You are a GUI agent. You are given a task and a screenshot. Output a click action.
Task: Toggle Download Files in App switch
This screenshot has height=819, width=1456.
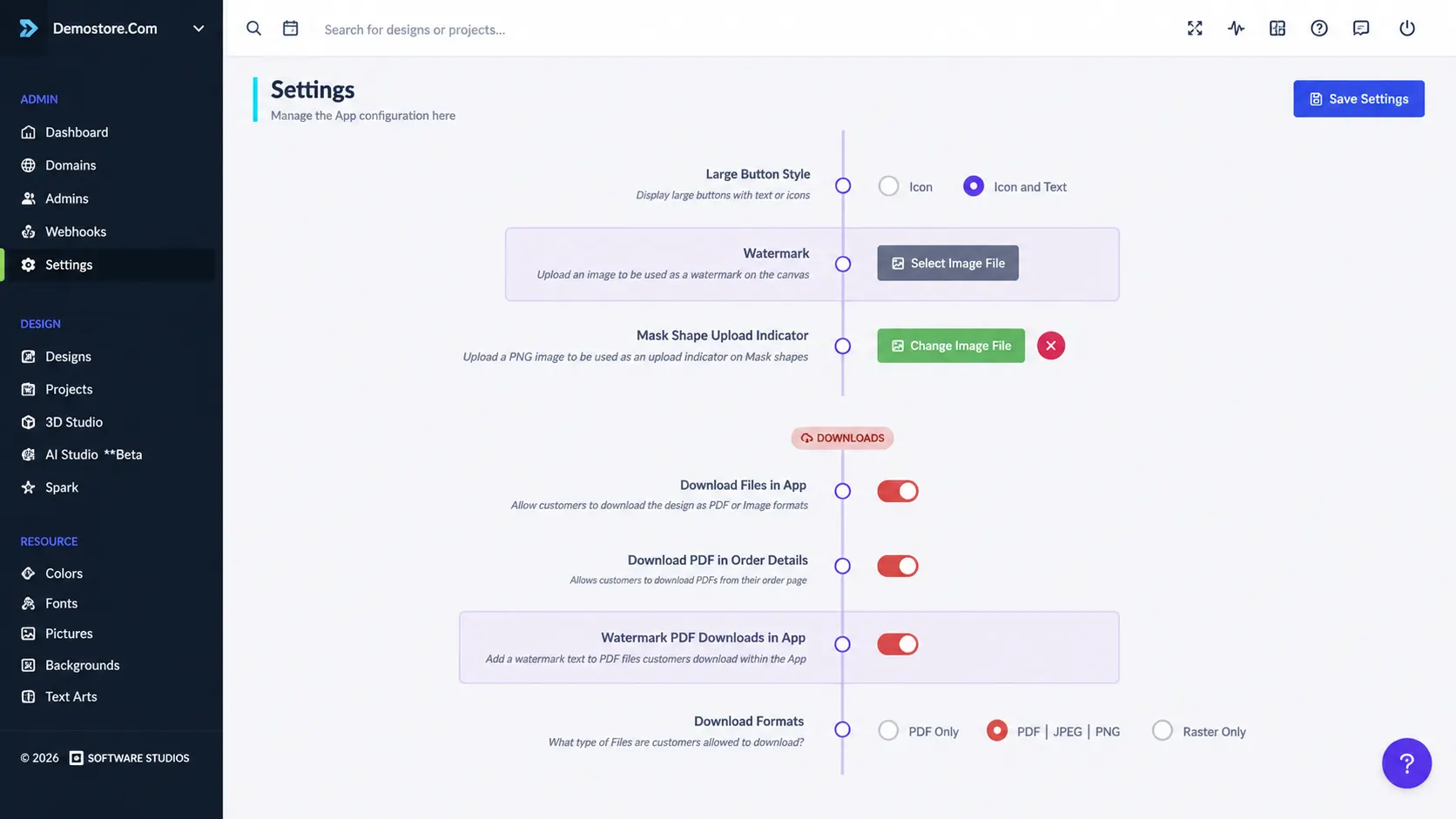point(898,491)
